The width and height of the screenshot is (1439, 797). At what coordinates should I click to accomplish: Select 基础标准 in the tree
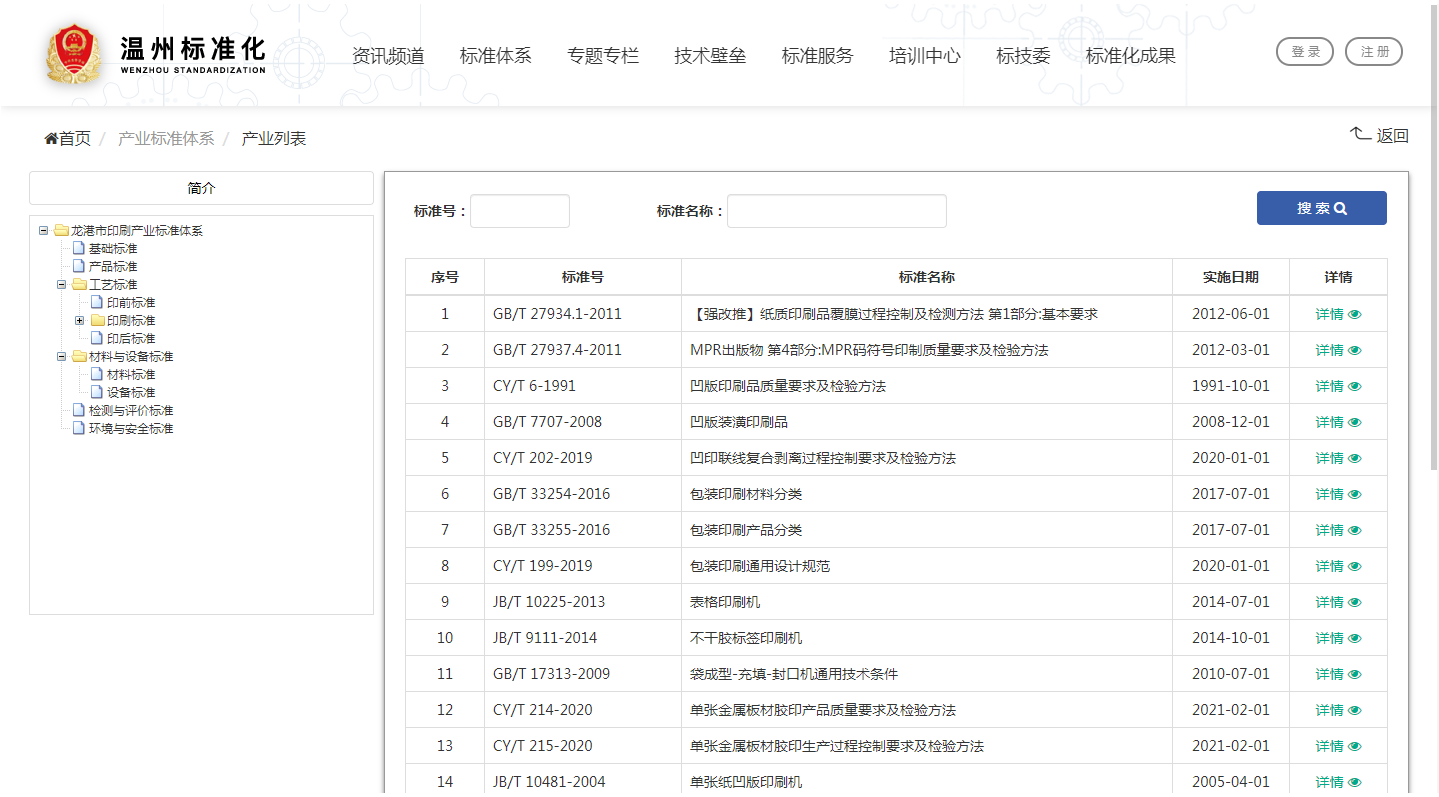click(113, 249)
